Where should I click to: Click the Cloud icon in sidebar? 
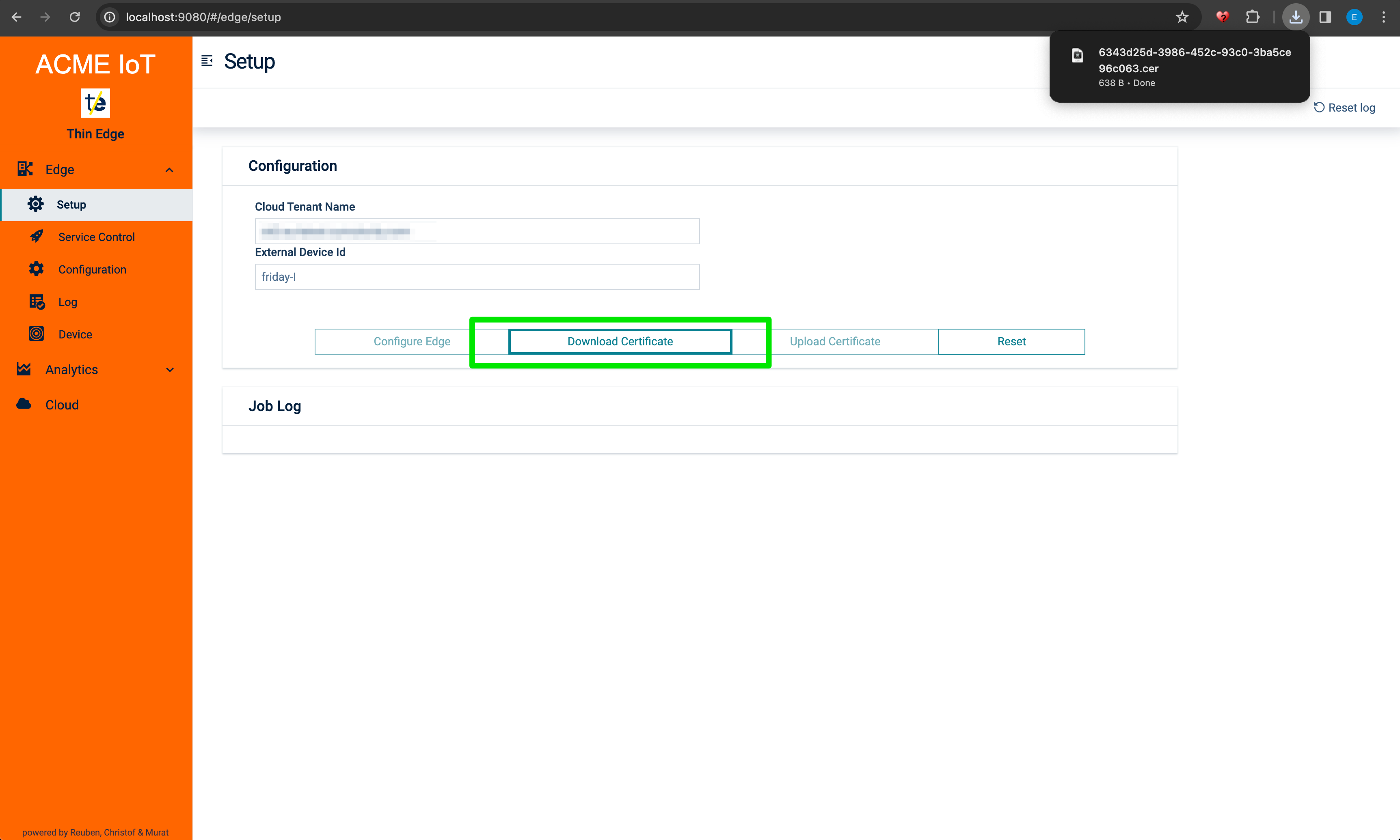point(24,404)
